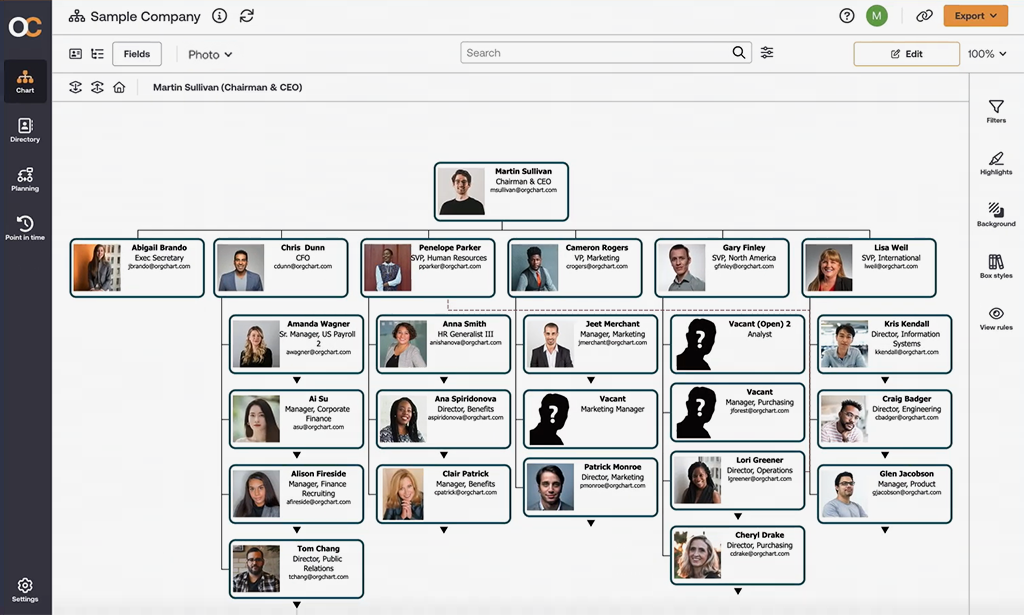Expand subordinates under Kris Kendall
This screenshot has height=615, width=1024.
pyautogui.click(x=885, y=380)
